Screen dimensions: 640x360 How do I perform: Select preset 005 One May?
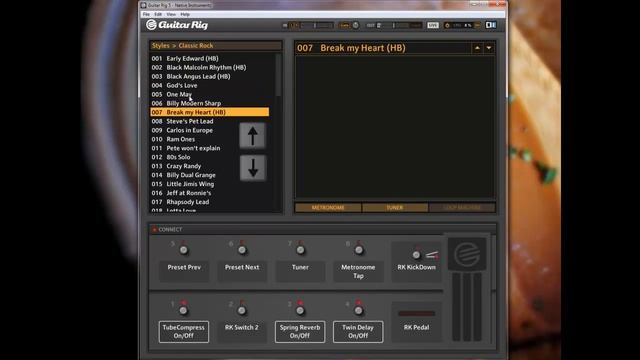pyautogui.click(x=210, y=94)
